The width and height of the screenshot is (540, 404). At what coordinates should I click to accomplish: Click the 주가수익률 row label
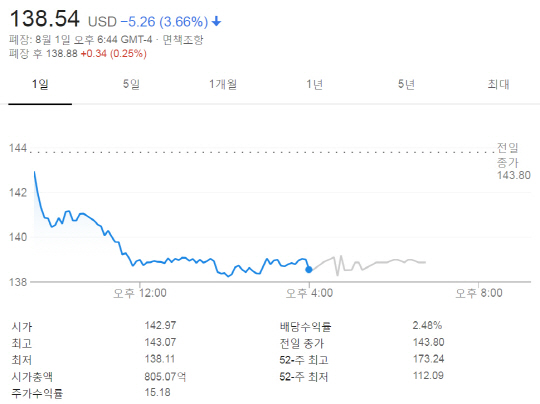pos(37,393)
